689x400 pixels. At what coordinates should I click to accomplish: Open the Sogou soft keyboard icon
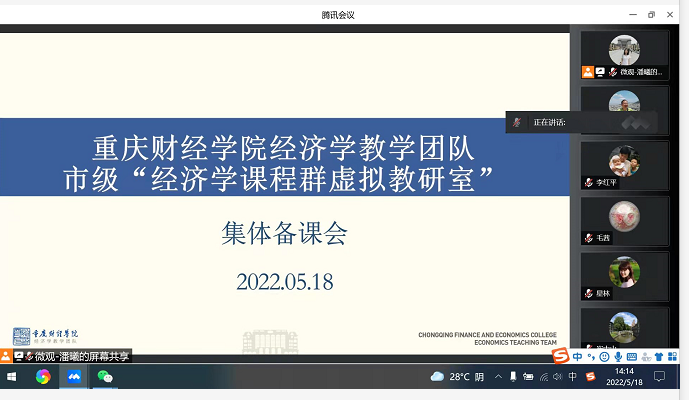pos(633,357)
